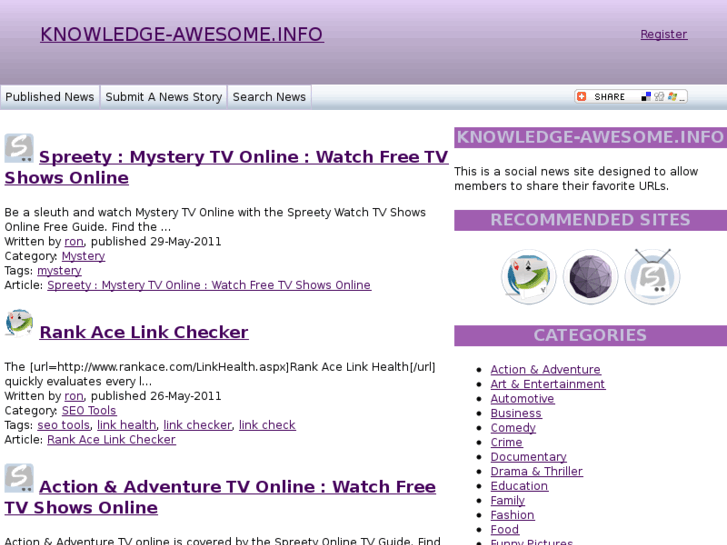
Task: Open the Rank Ace cards recommended site icon
Action: click(528, 277)
